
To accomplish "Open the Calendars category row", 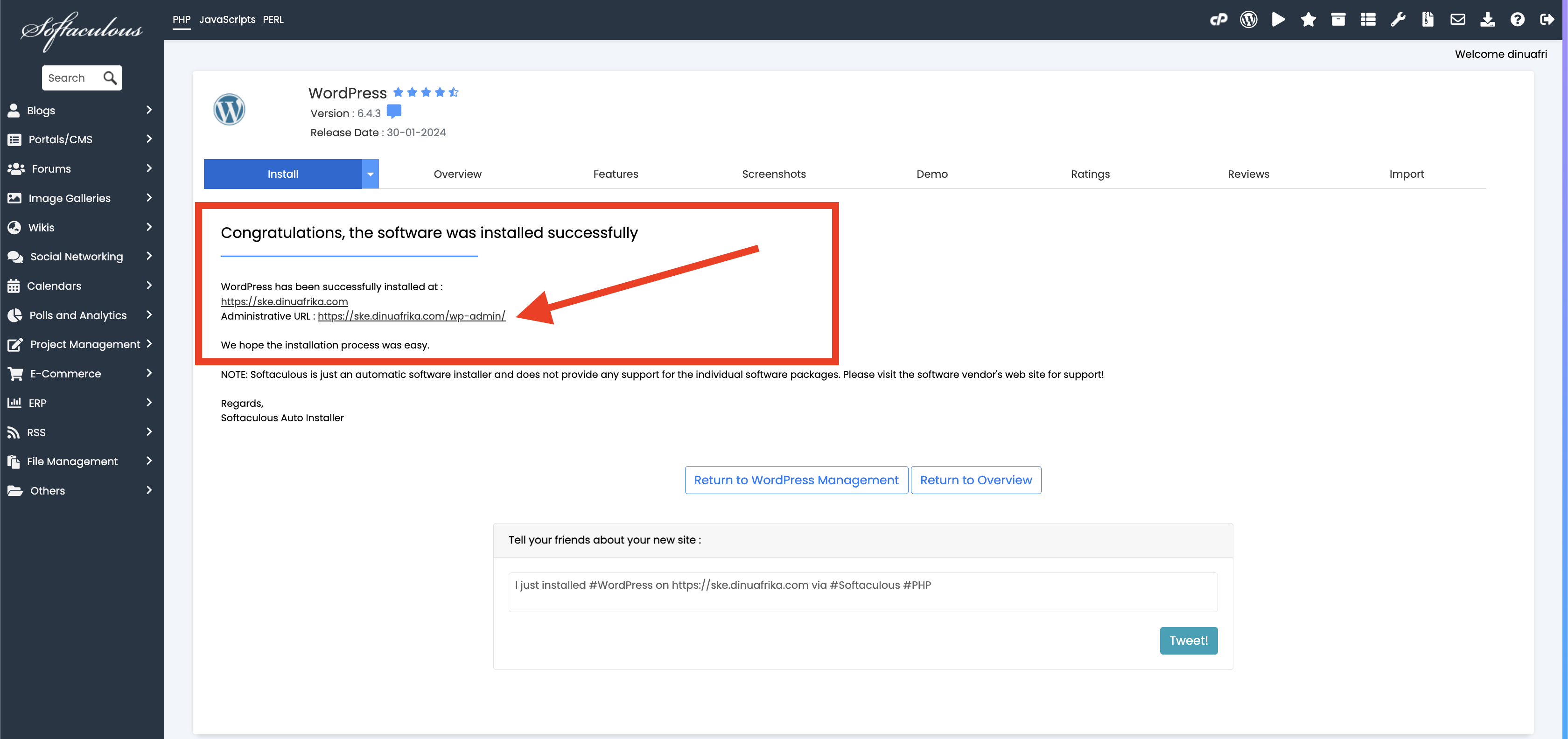I will point(82,286).
